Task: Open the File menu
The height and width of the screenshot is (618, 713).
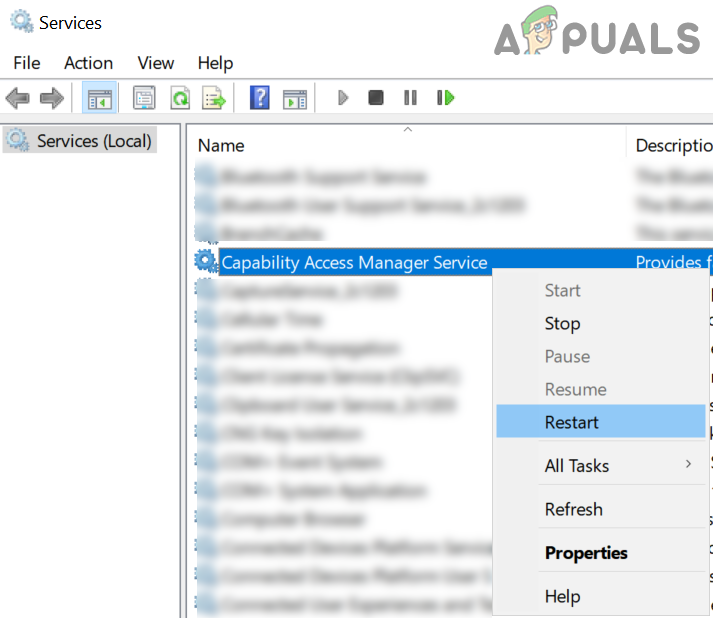Action: click(26, 63)
